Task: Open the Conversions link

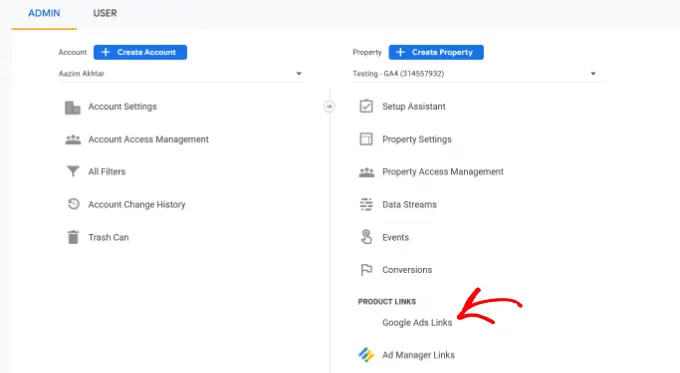Action: 407,270
